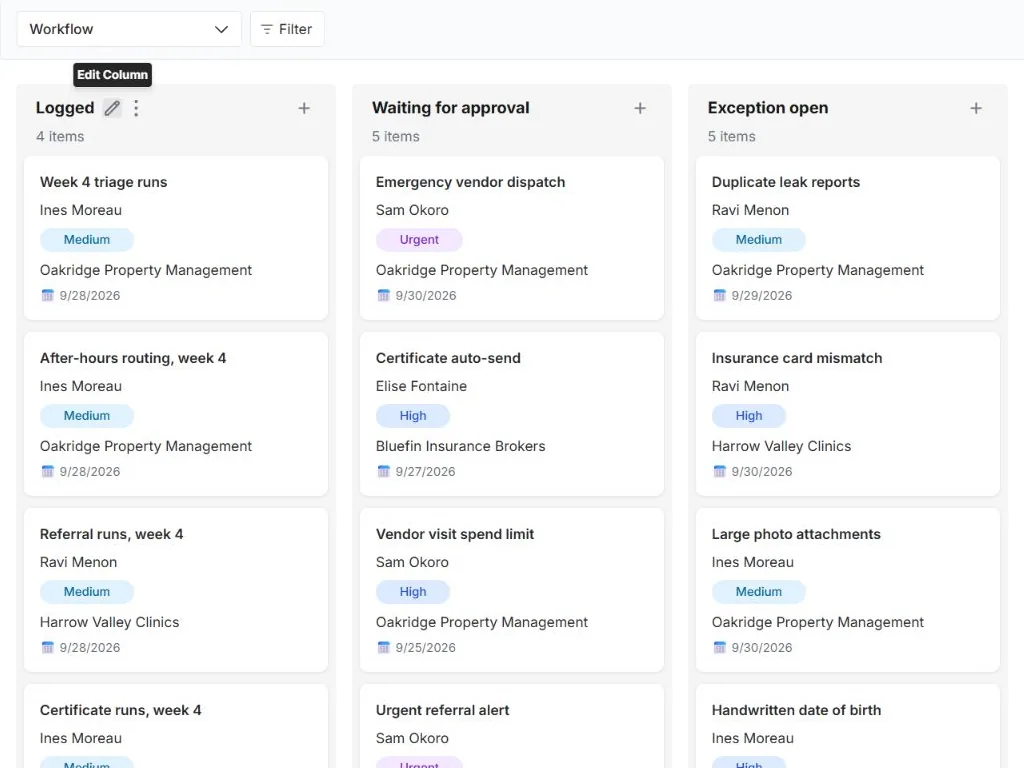This screenshot has width=1024, height=768.
Task: Click calendar icon on Vendor visit spend limit card
Action: [383, 647]
